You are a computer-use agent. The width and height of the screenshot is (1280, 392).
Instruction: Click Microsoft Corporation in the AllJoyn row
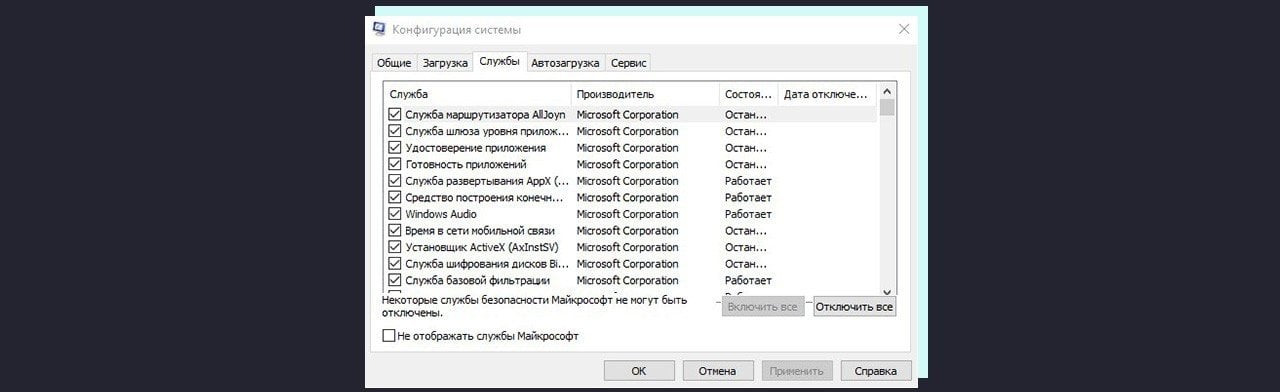[627, 115]
